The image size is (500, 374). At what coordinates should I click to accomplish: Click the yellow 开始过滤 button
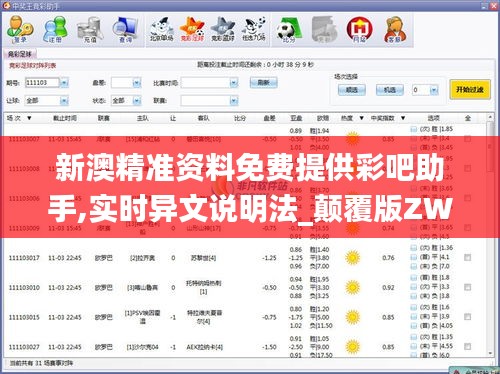(x=470, y=89)
